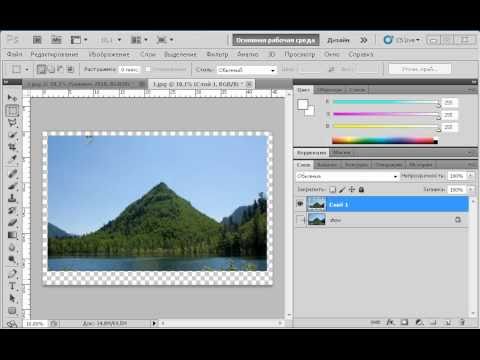
Task: Expand more workspaces with double chevron
Action: click(364, 40)
